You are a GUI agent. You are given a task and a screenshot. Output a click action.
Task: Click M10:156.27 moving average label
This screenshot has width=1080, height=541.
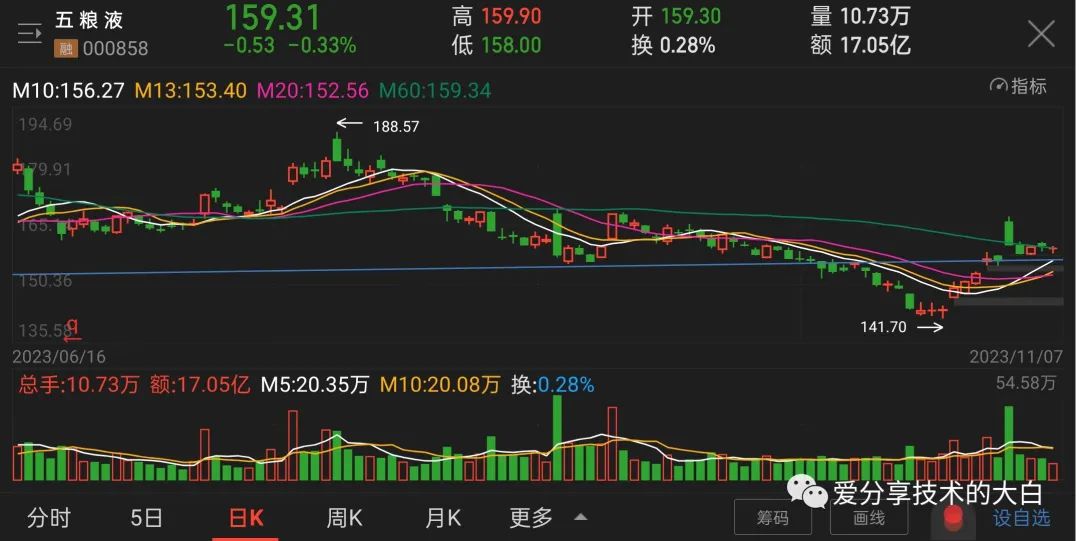point(68,90)
